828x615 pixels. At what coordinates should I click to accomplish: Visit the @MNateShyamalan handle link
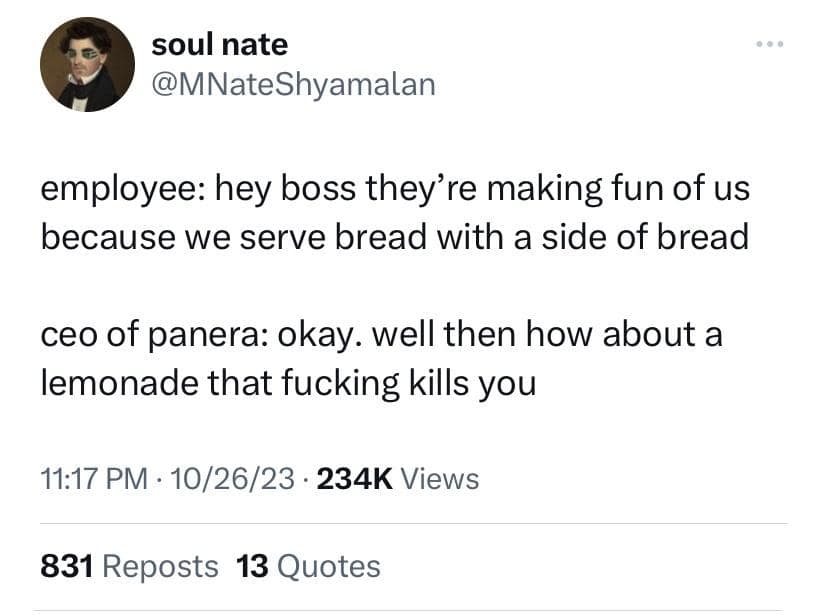click(293, 84)
